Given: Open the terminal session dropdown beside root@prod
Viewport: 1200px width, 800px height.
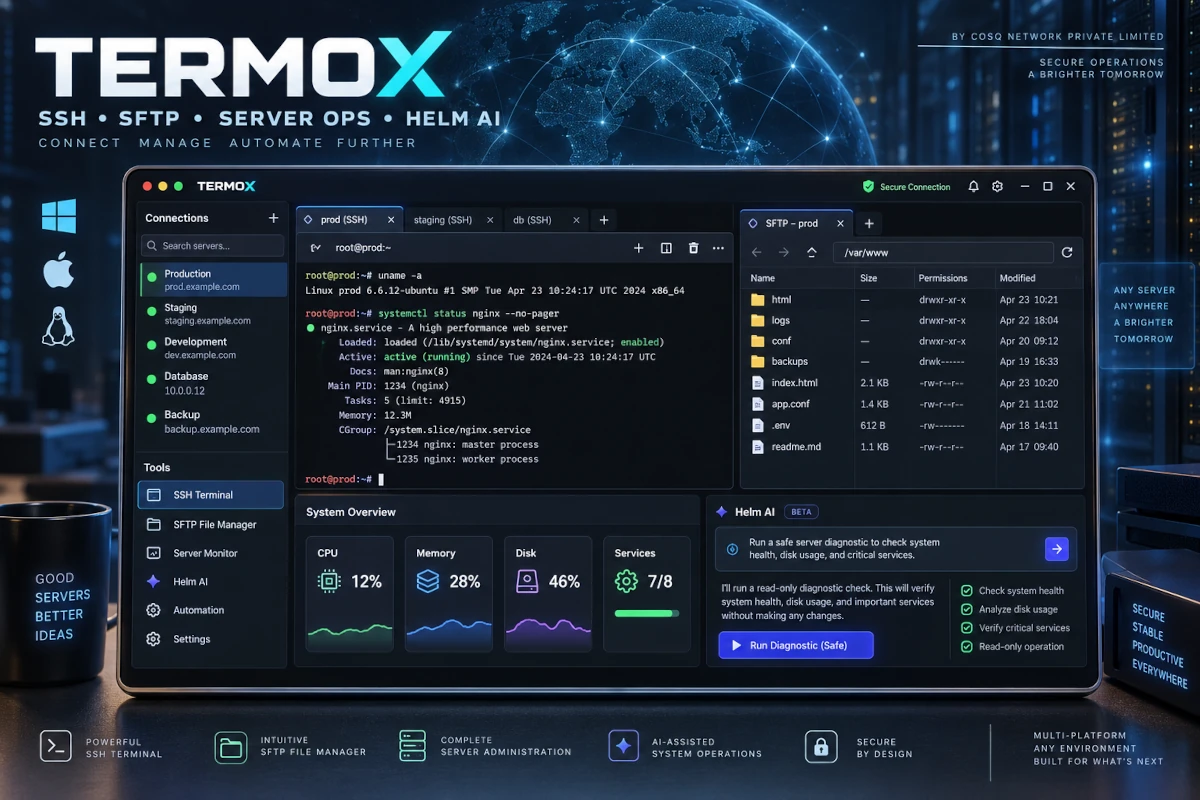Looking at the screenshot, I should tap(315, 248).
